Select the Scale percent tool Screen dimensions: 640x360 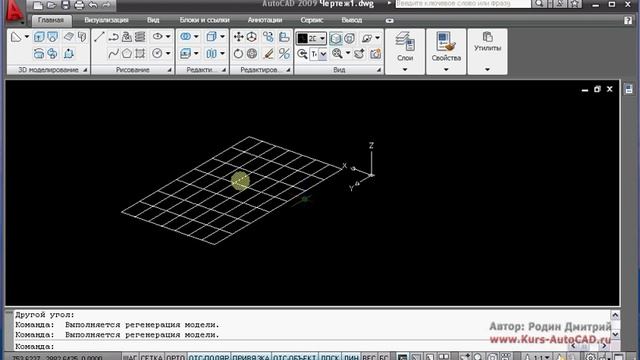point(284,53)
